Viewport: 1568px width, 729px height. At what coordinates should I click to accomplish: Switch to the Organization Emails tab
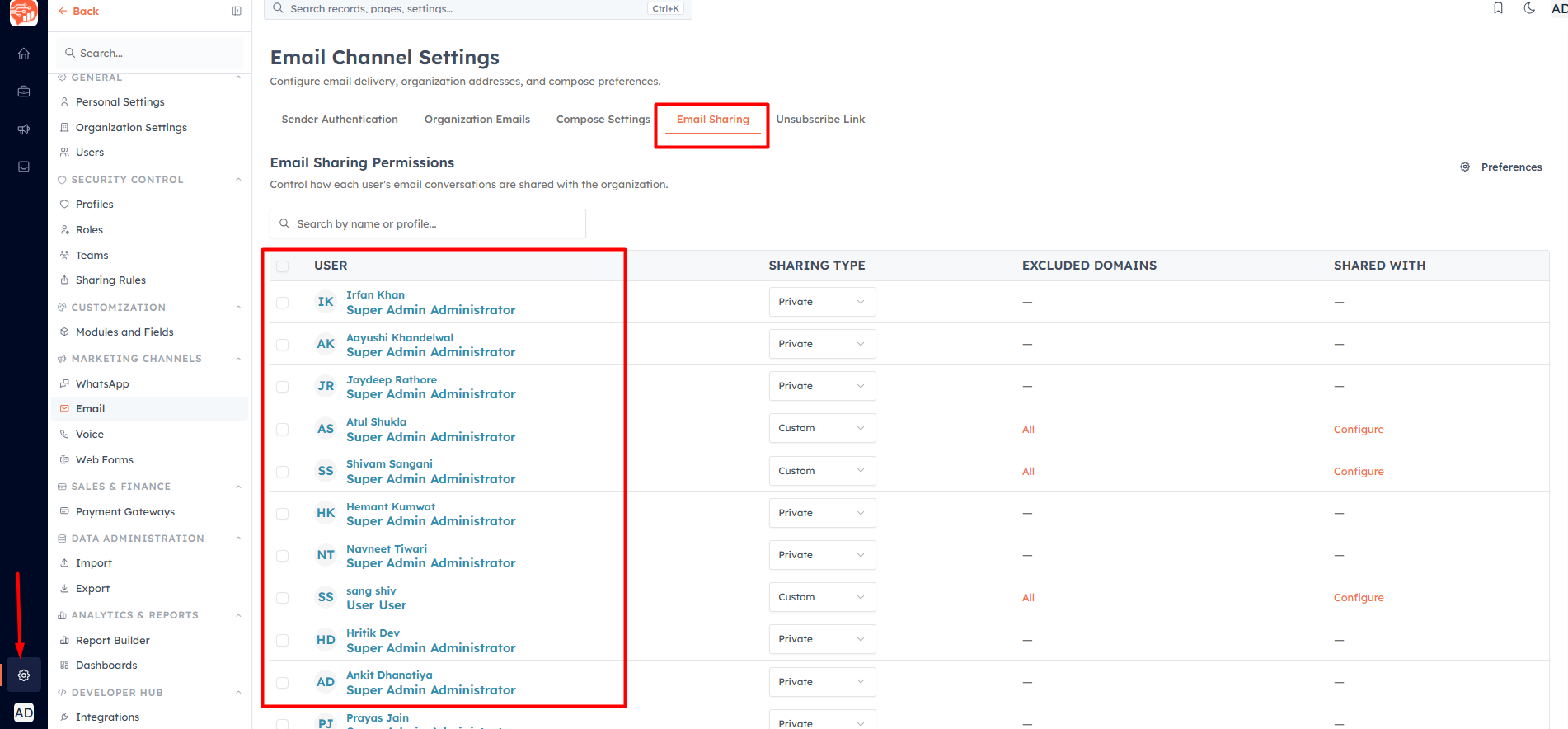[x=477, y=120]
